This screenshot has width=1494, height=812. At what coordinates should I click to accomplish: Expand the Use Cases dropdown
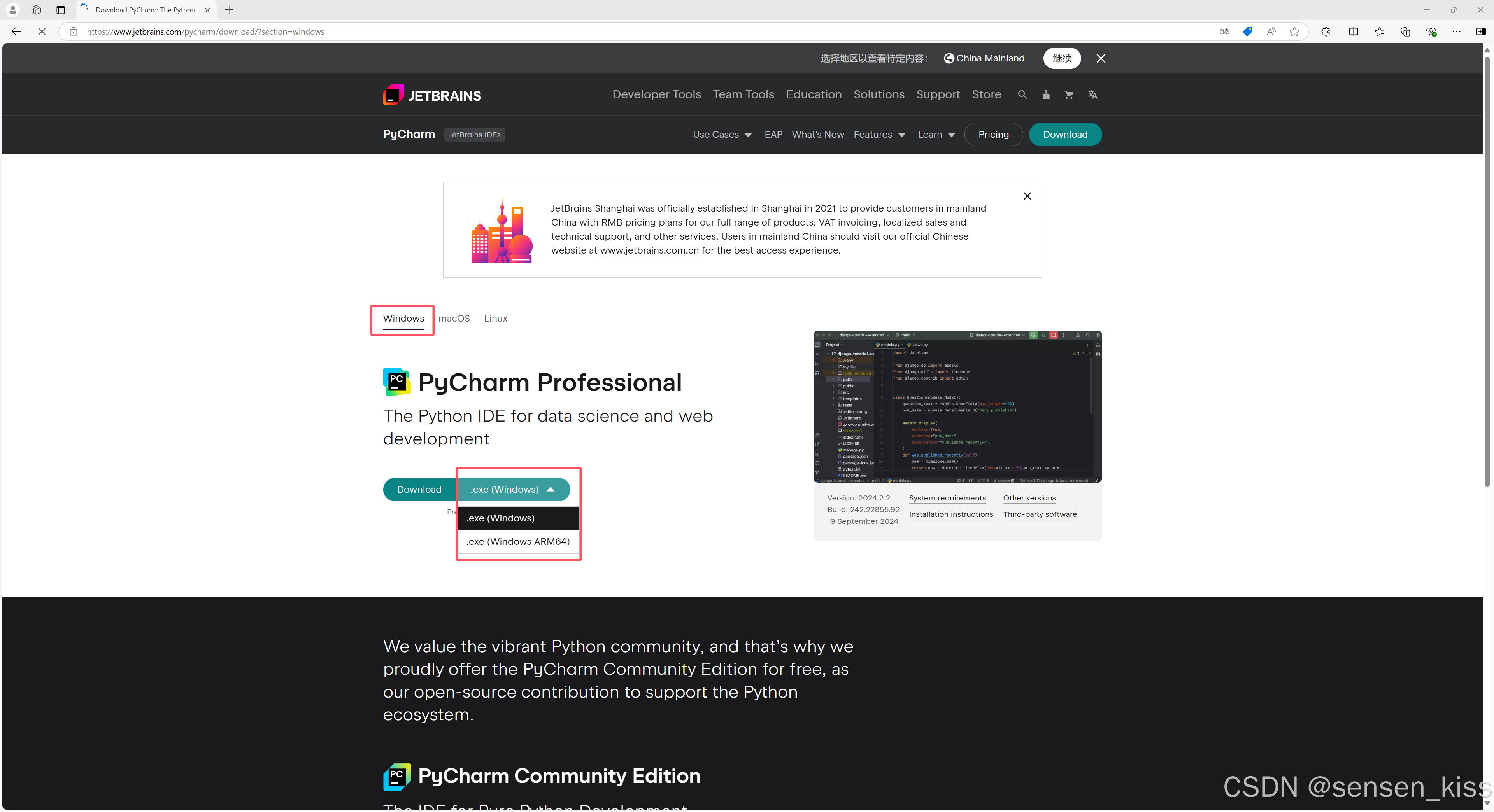pyautogui.click(x=722, y=135)
